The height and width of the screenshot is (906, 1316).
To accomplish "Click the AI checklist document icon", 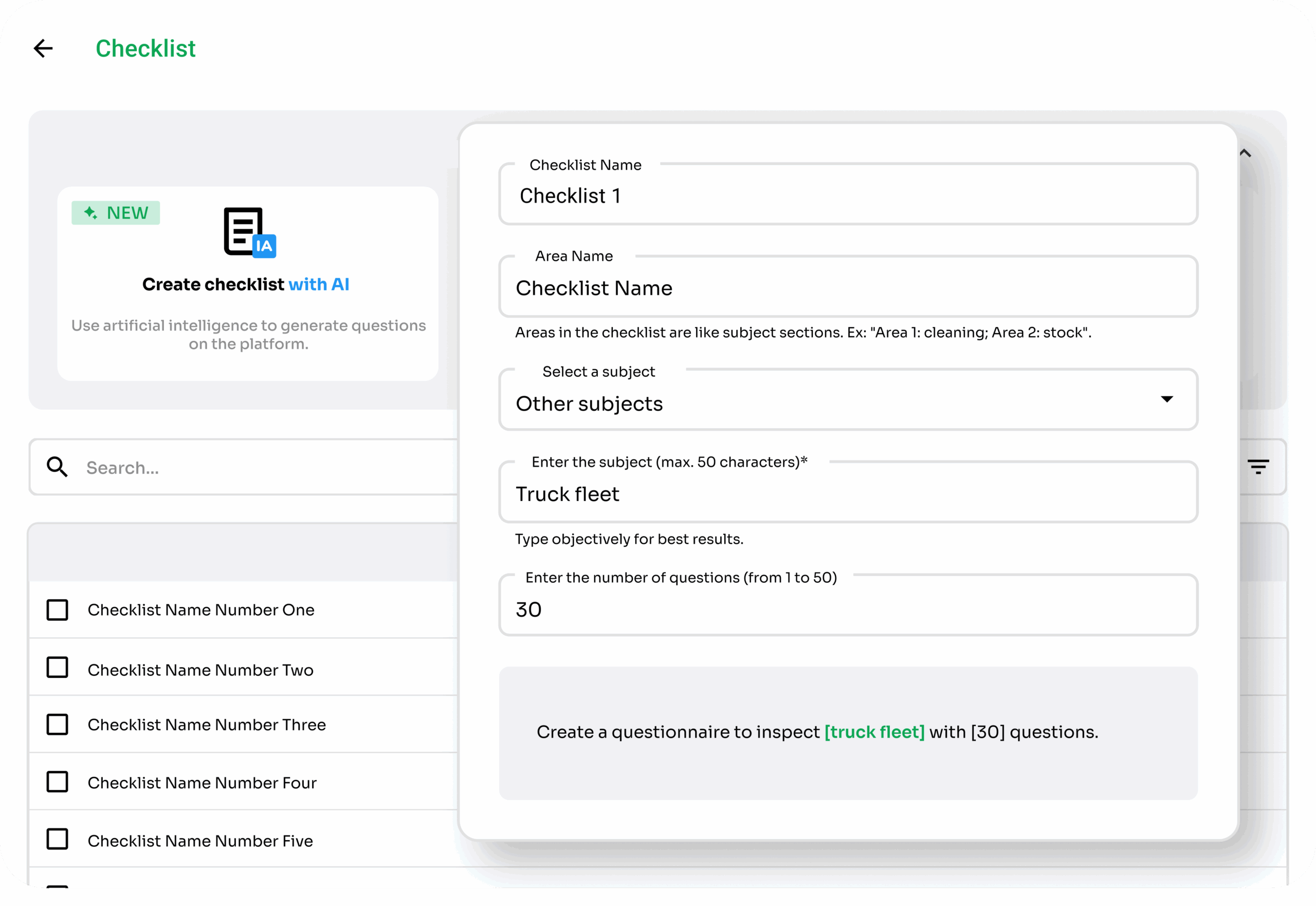I will [249, 232].
